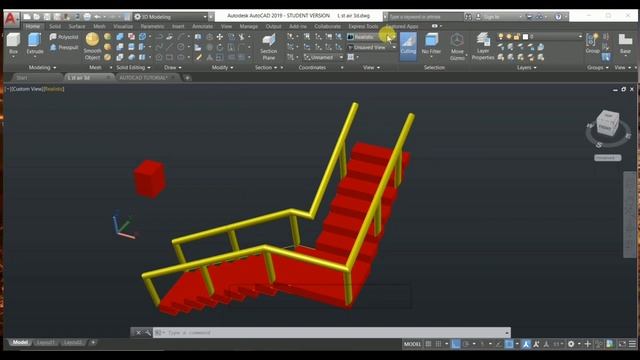Open the status bar customization menu icon

click(x=632, y=344)
